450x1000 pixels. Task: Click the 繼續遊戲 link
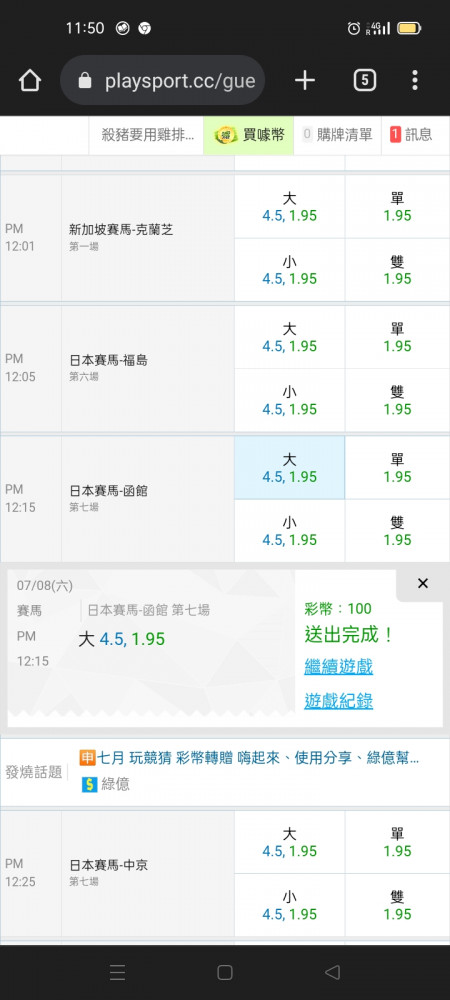pos(338,667)
